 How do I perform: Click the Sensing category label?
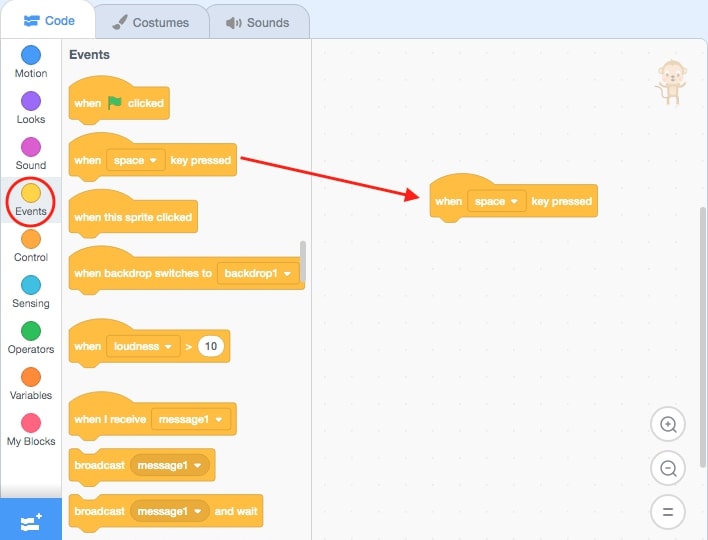pyautogui.click(x=31, y=303)
